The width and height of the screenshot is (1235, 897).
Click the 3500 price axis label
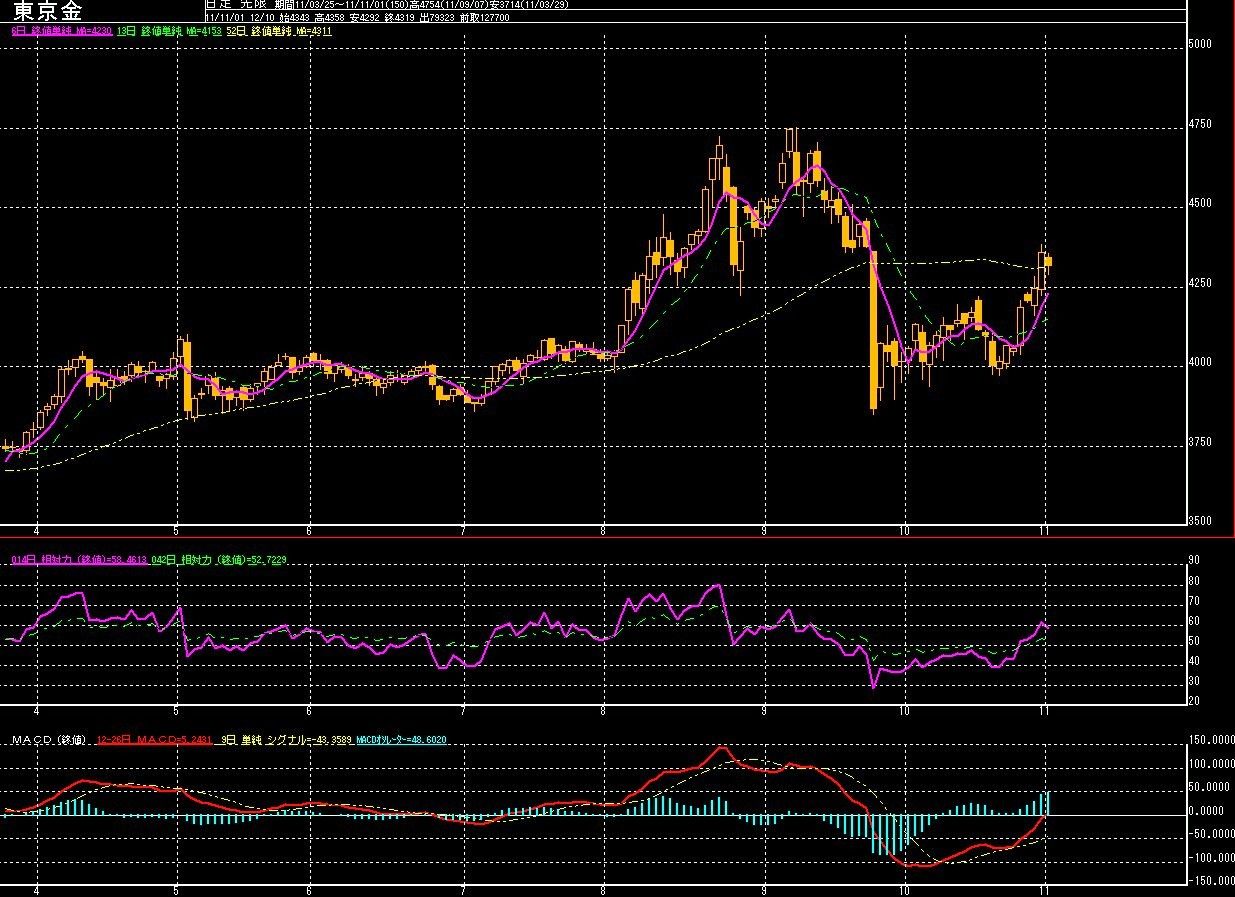[1202, 521]
